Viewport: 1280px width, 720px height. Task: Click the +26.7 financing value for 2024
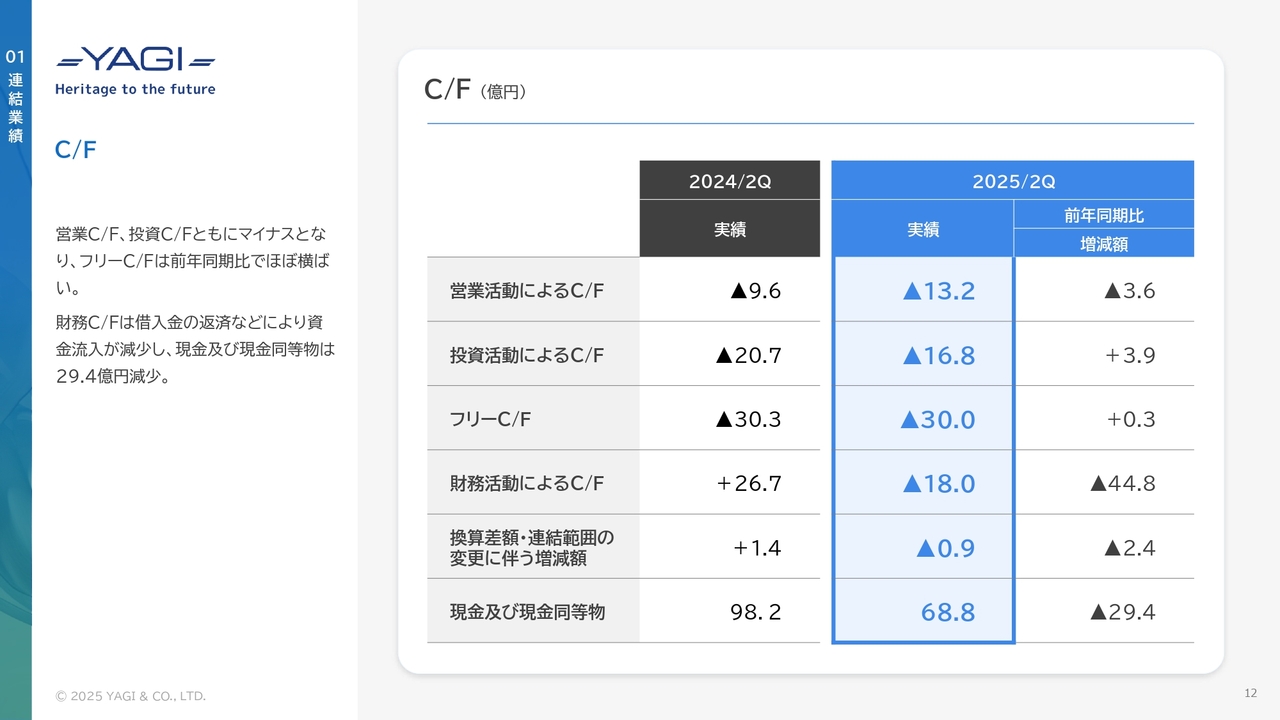click(749, 484)
